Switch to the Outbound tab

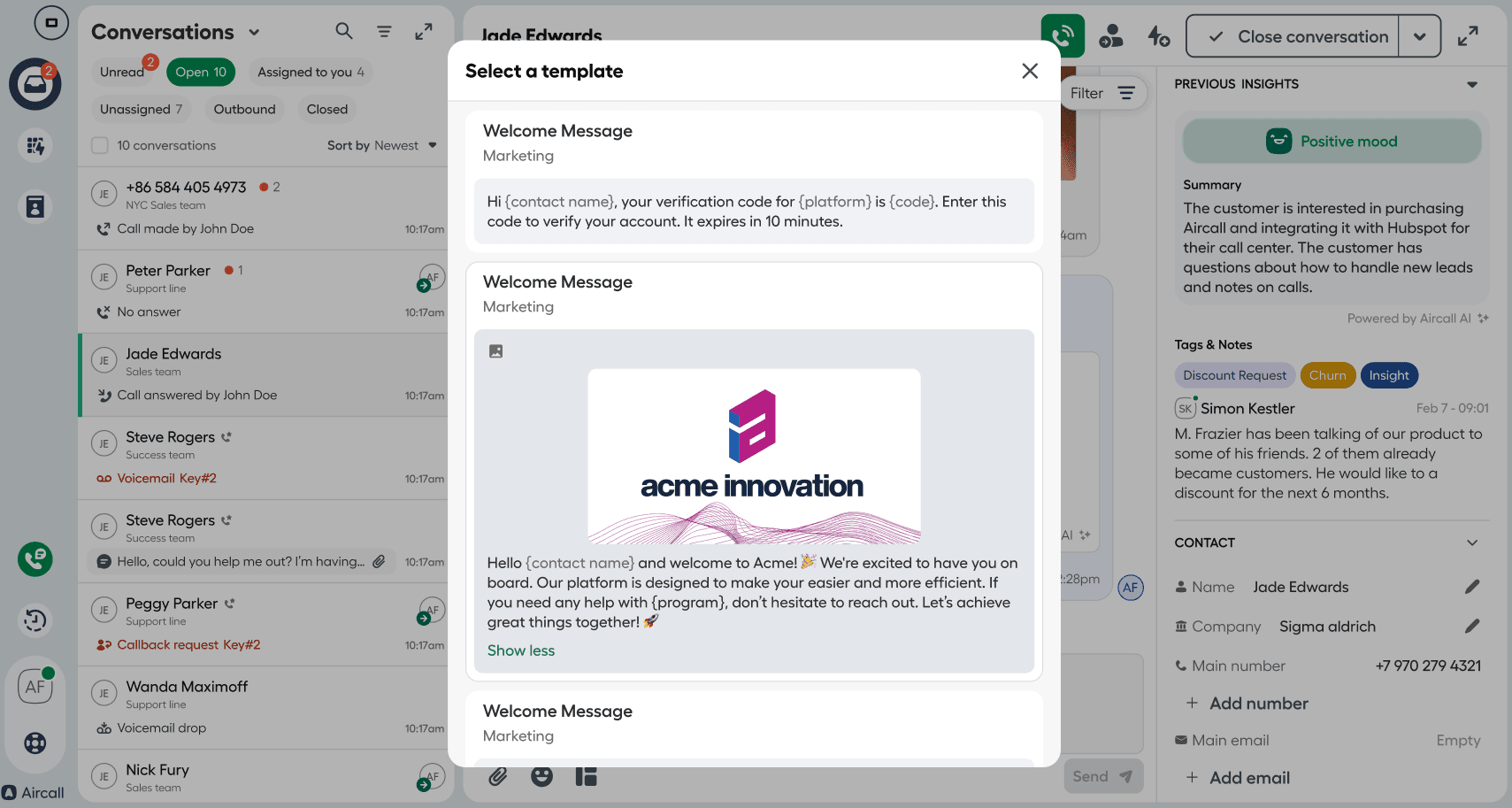244,109
